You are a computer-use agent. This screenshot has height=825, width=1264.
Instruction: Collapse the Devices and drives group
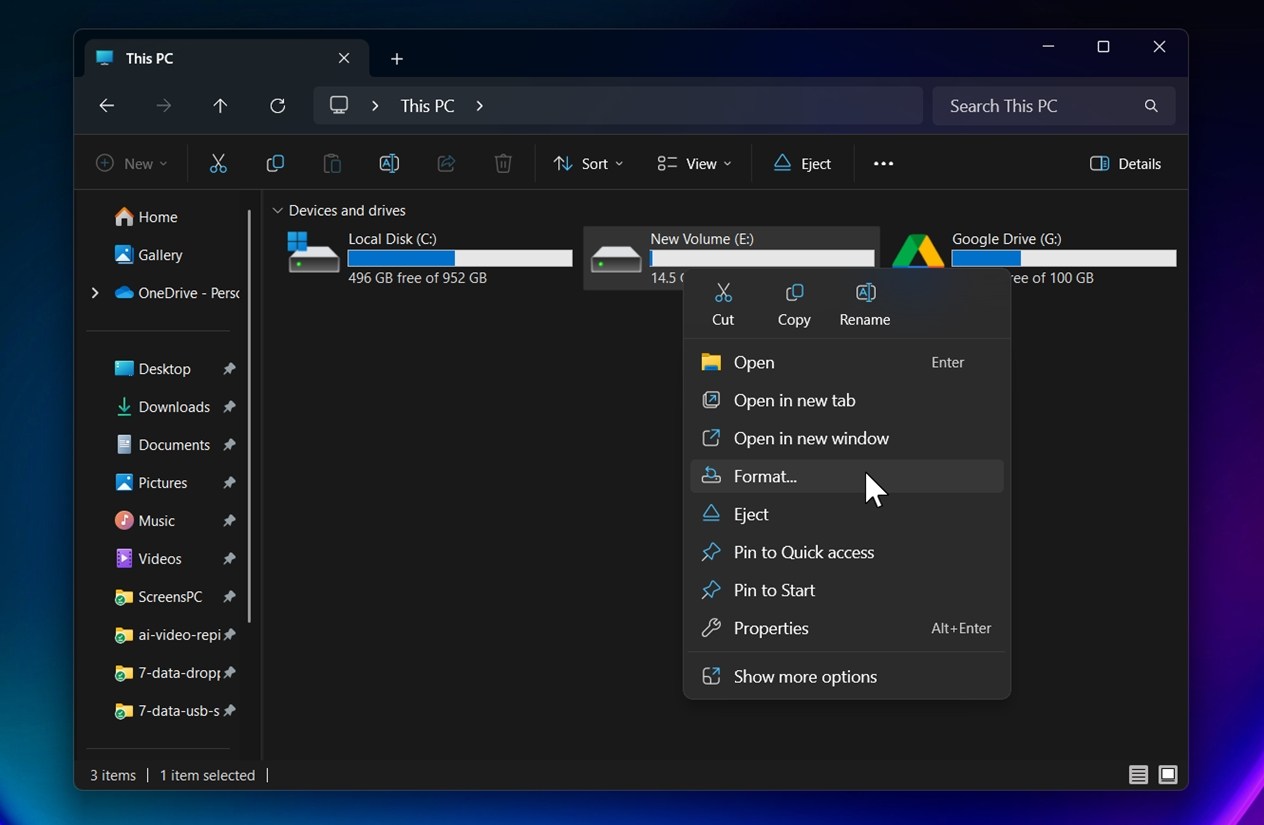pyautogui.click(x=278, y=211)
